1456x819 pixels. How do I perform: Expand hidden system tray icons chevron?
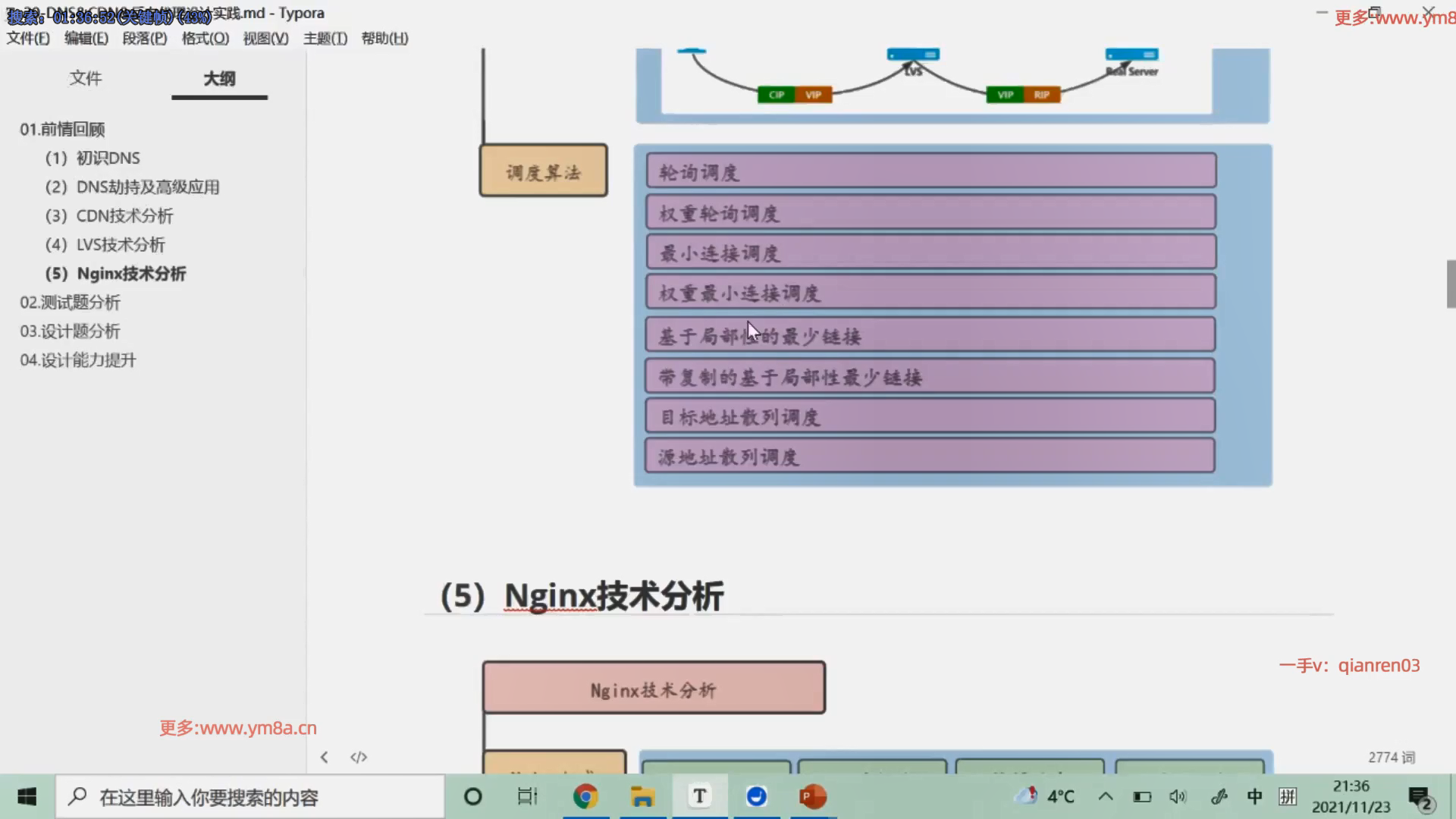pyautogui.click(x=1106, y=796)
